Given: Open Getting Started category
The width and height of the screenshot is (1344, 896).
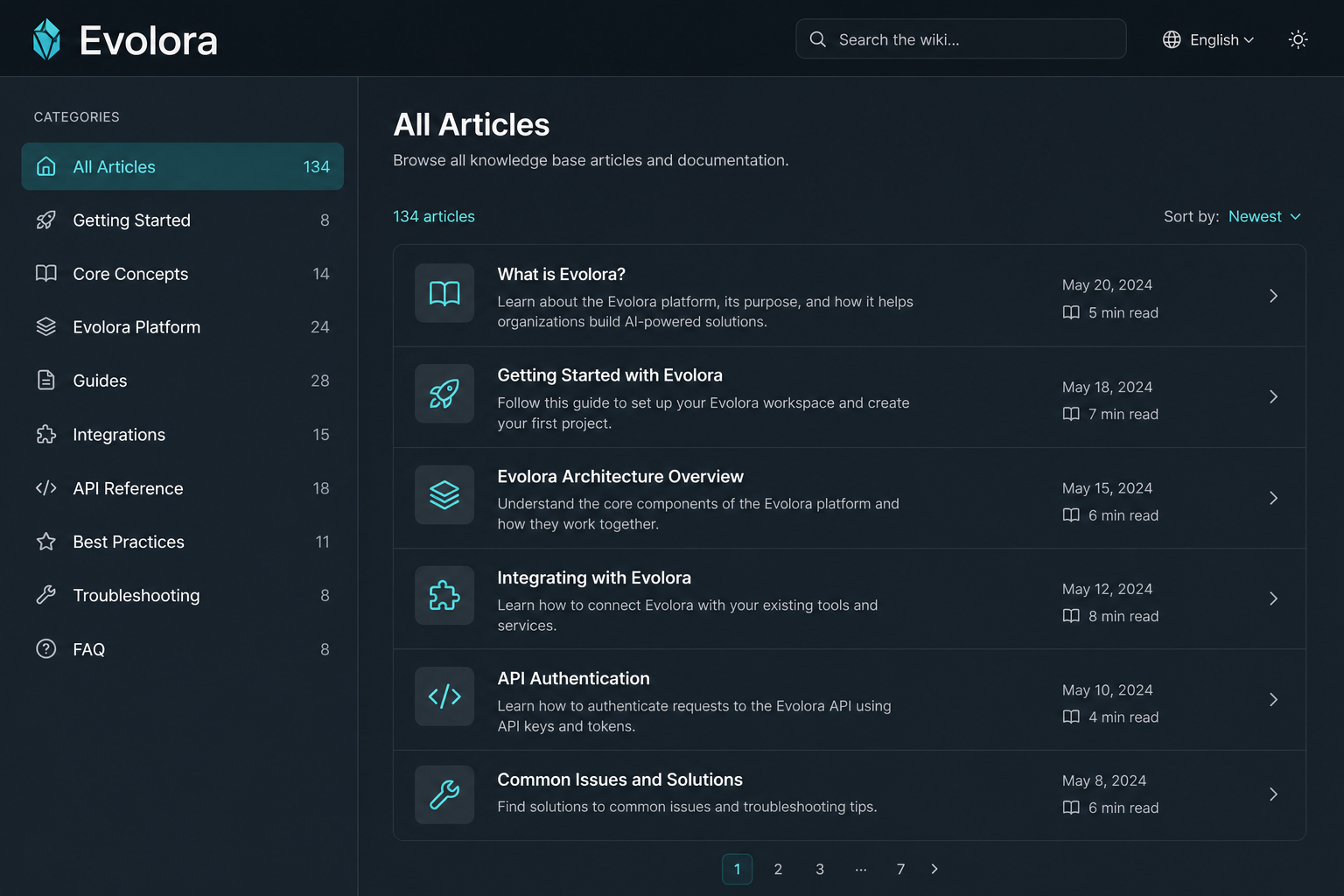Looking at the screenshot, I should (x=182, y=220).
